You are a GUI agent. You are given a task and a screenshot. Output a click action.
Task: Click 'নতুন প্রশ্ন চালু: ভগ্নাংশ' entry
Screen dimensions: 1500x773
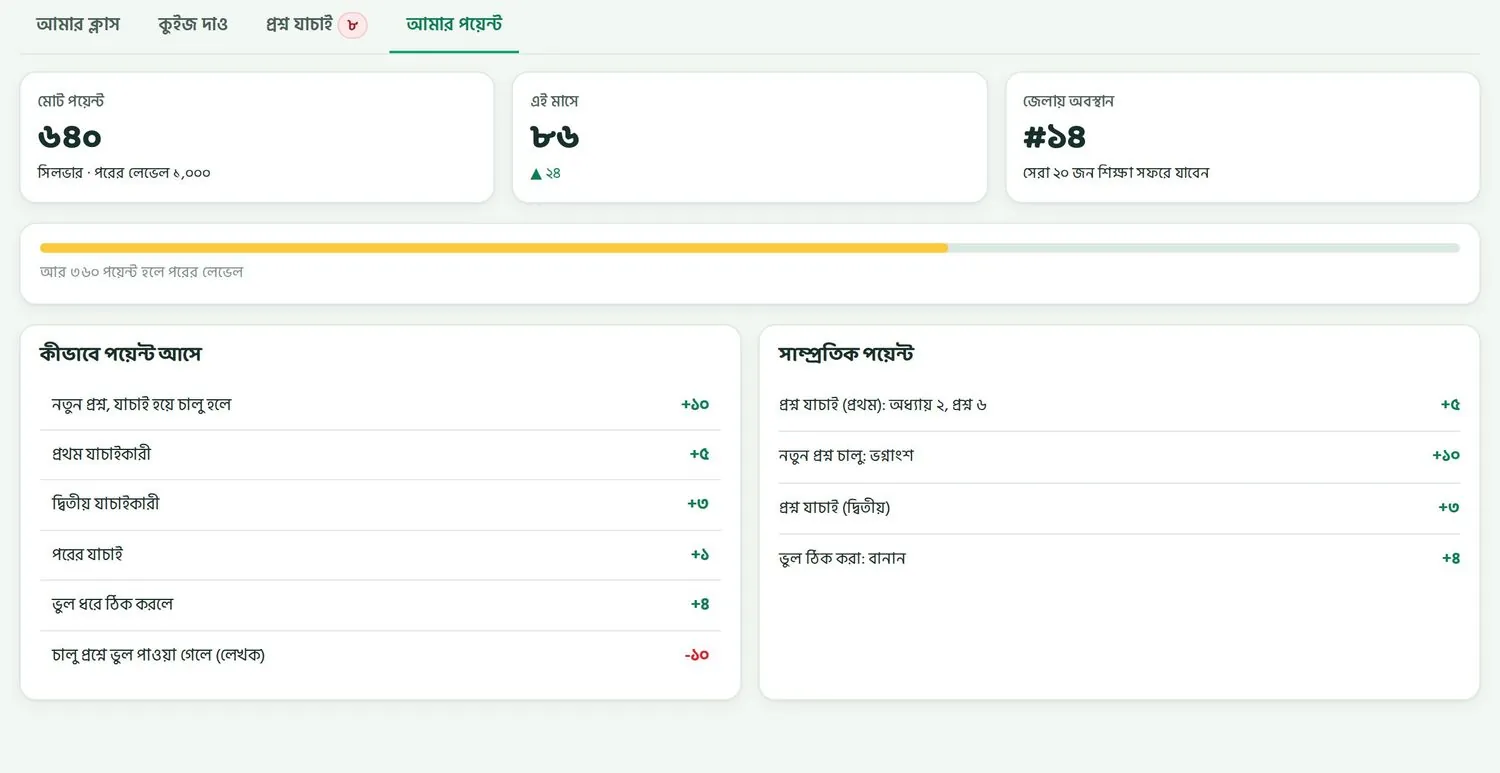(x=1119, y=456)
